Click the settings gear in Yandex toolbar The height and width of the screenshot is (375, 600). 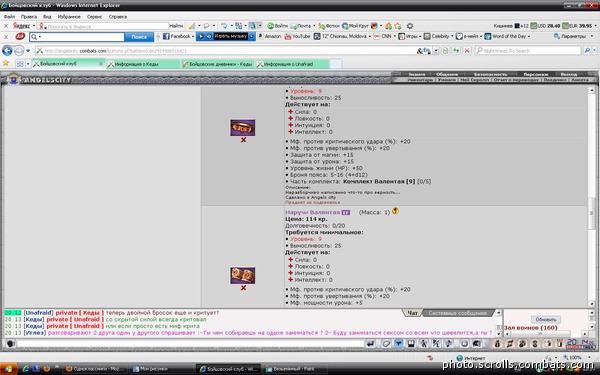410,26
